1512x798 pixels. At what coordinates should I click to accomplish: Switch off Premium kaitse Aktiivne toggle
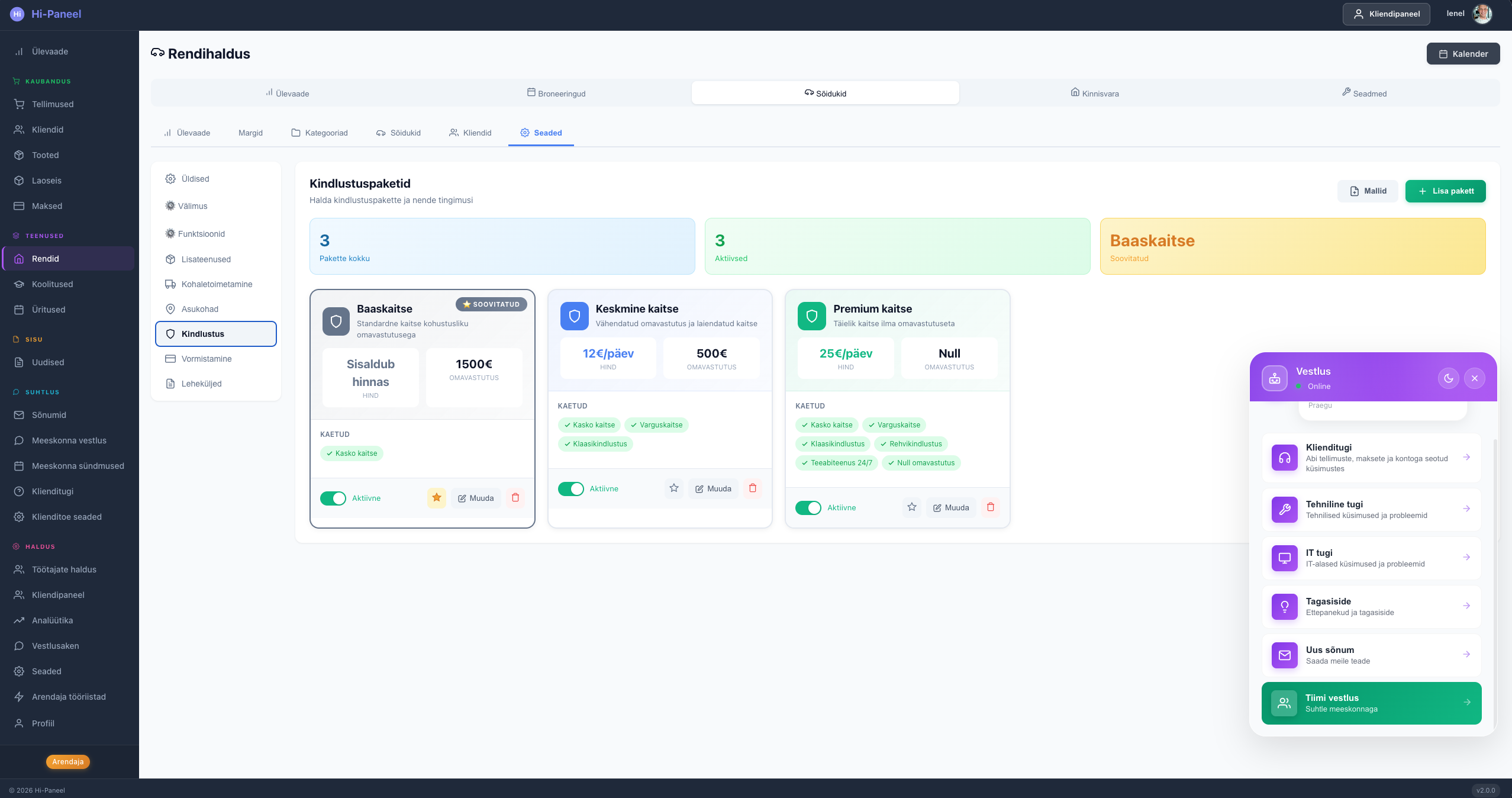point(808,508)
